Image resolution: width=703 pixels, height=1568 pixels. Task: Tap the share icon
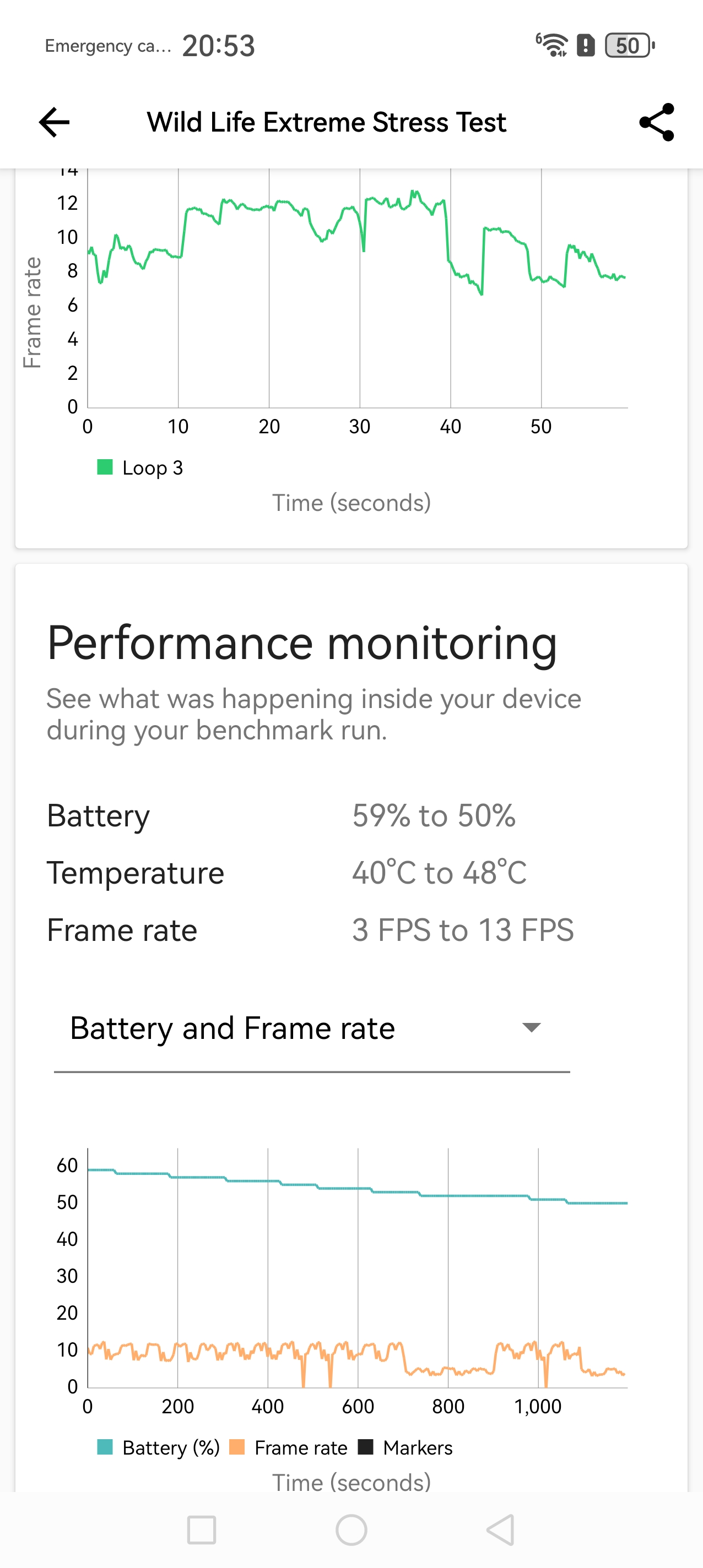(656, 122)
